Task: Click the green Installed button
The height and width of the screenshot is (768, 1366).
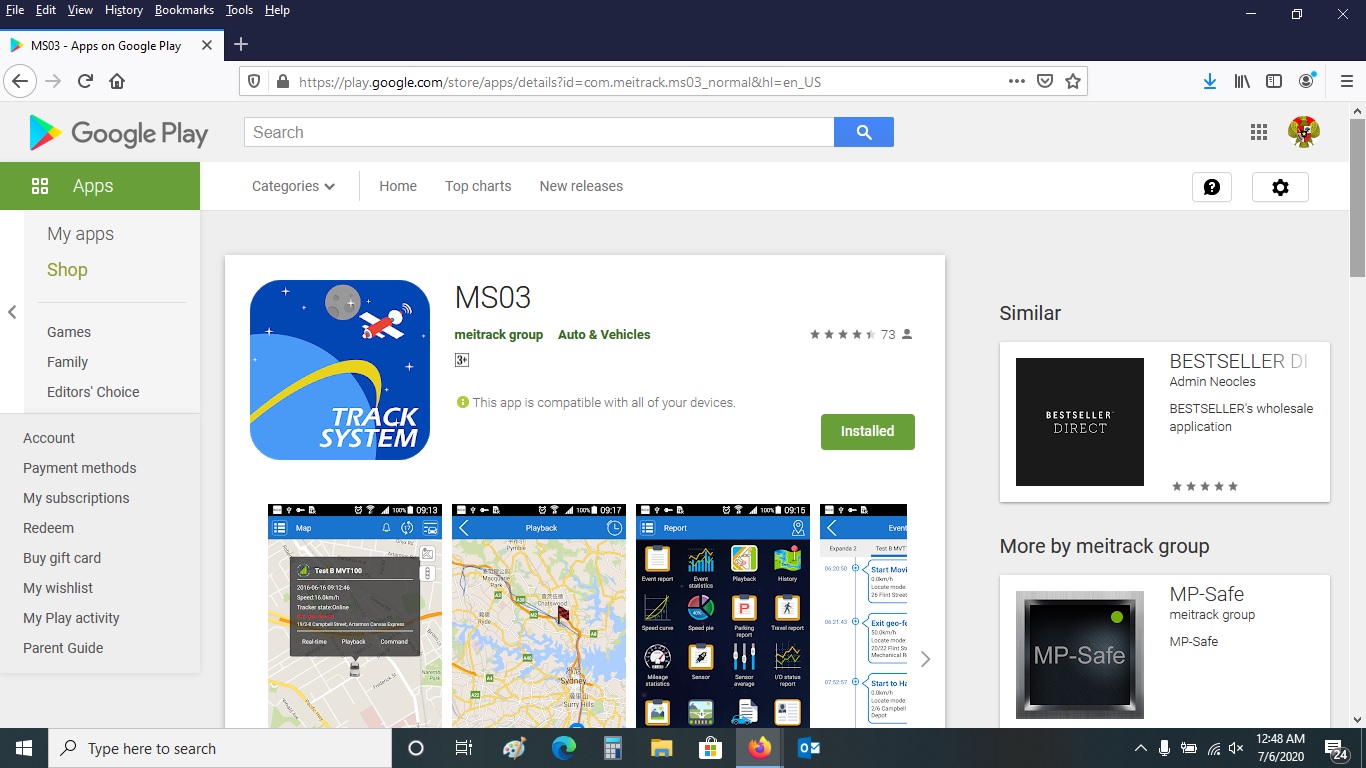Action: point(868,431)
